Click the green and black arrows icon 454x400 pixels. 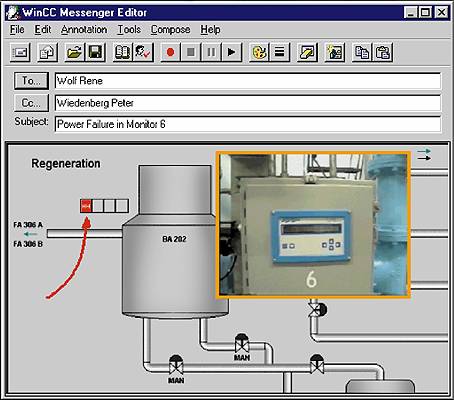pos(424,155)
